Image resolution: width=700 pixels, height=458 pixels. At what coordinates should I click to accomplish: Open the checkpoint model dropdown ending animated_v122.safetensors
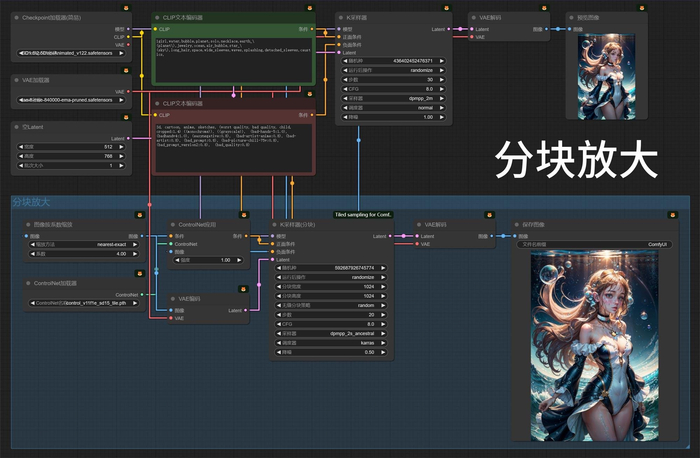(x=71, y=53)
